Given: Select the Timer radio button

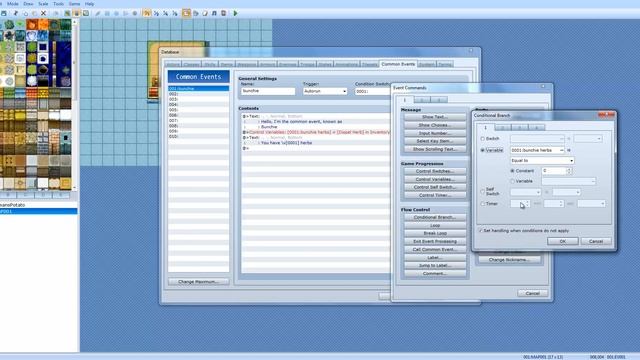Looking at the screenshot, I should coord(482,204).
